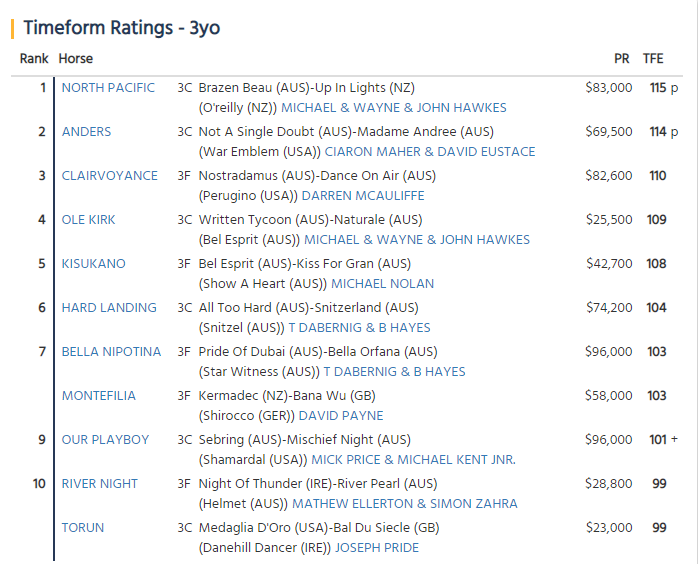The width and height of the screenshot is (698, 564).
Task: Open the ANDERS horse profile link
Action: pos(86,132)
